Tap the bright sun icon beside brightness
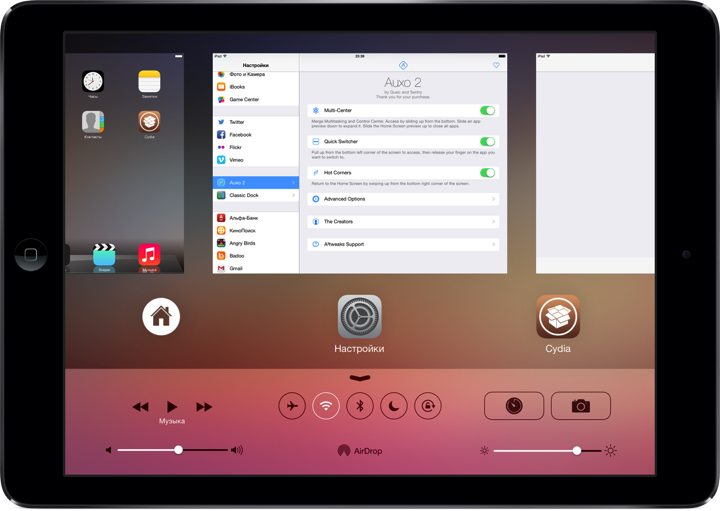720x511 pixels. (x=610, y=451)
